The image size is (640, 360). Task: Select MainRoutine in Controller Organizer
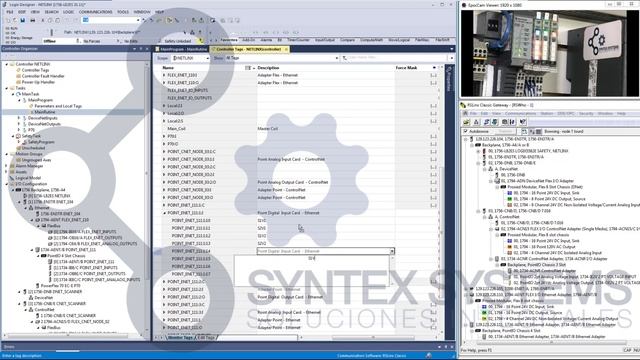[44, 112]
